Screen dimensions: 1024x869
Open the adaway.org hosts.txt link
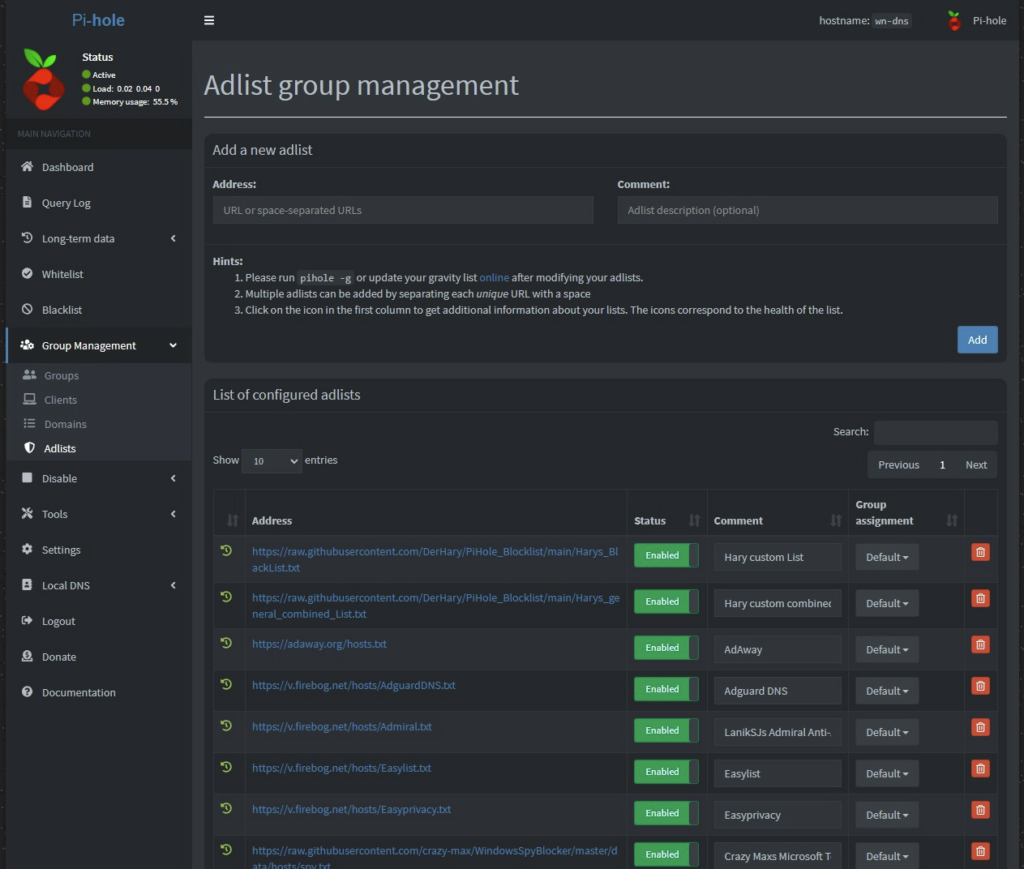pyautogui.click(x=319, y=644)
